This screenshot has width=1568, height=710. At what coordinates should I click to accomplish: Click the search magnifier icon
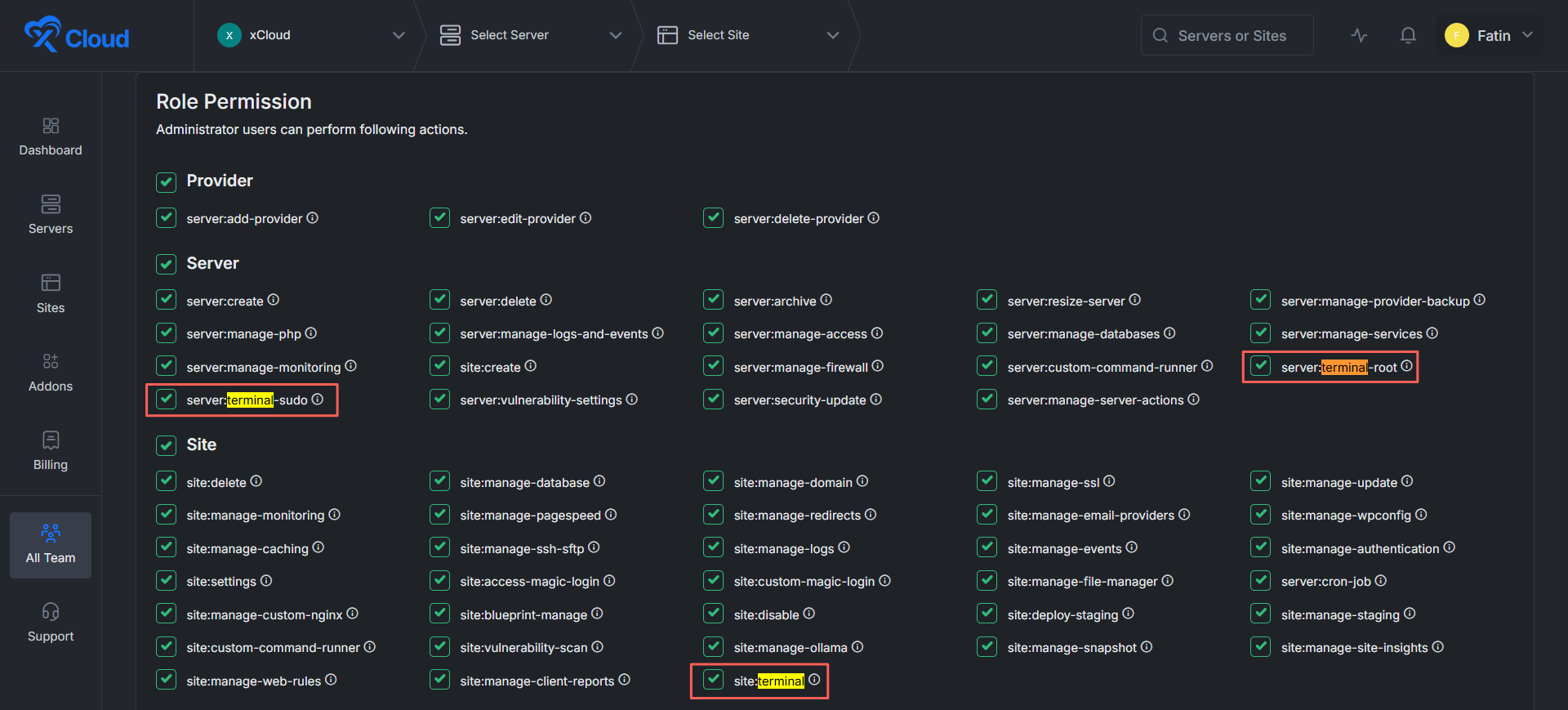tap(1160, 35)
